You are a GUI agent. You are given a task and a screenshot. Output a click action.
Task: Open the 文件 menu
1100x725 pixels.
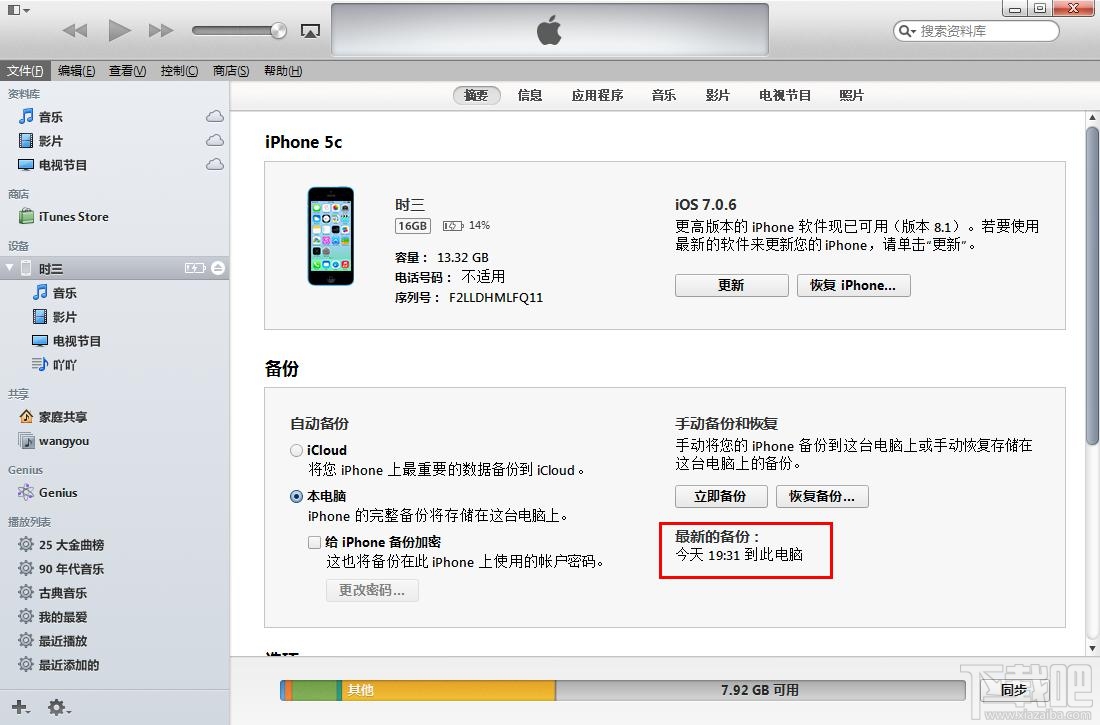tap(25, 70)
